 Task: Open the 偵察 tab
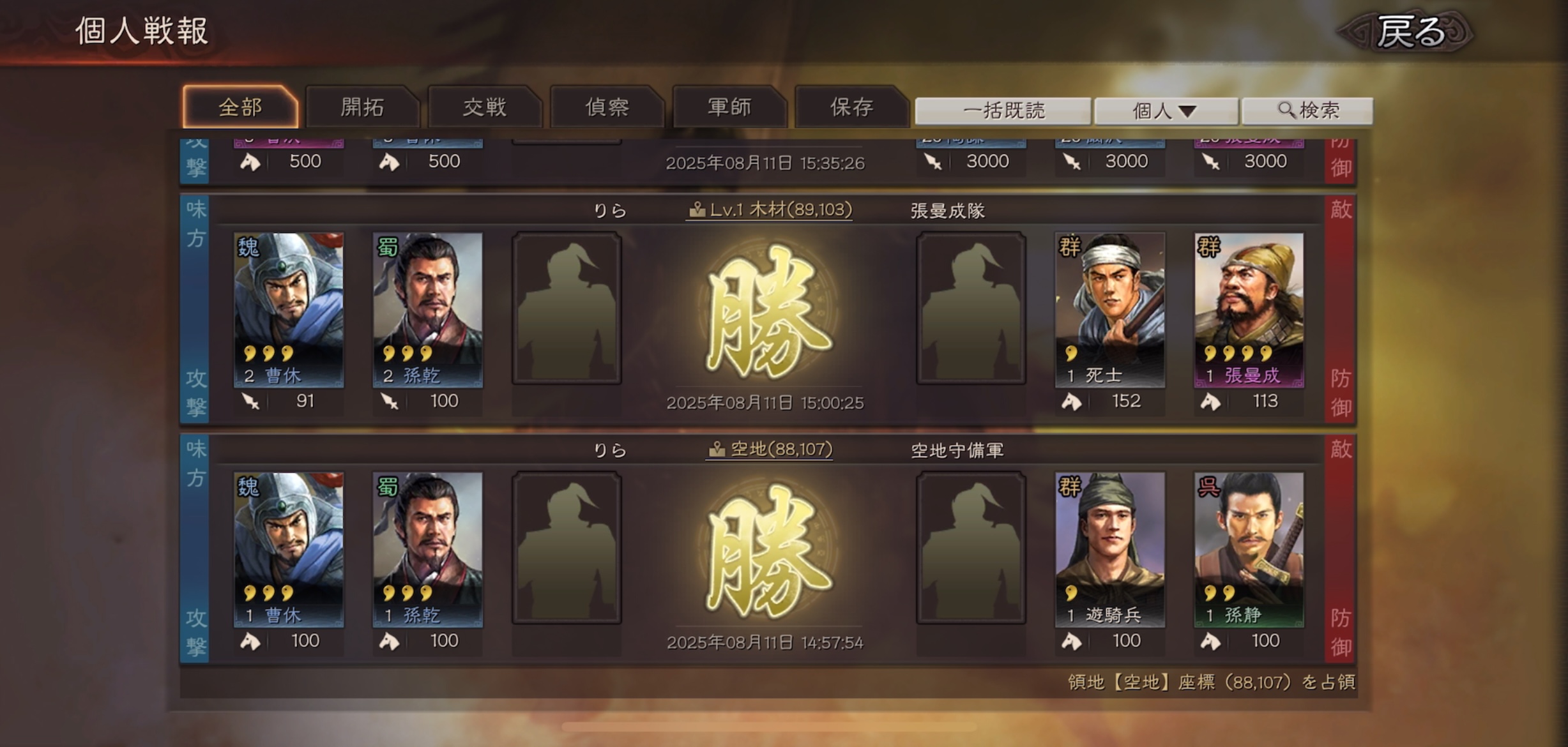(607, 107)
